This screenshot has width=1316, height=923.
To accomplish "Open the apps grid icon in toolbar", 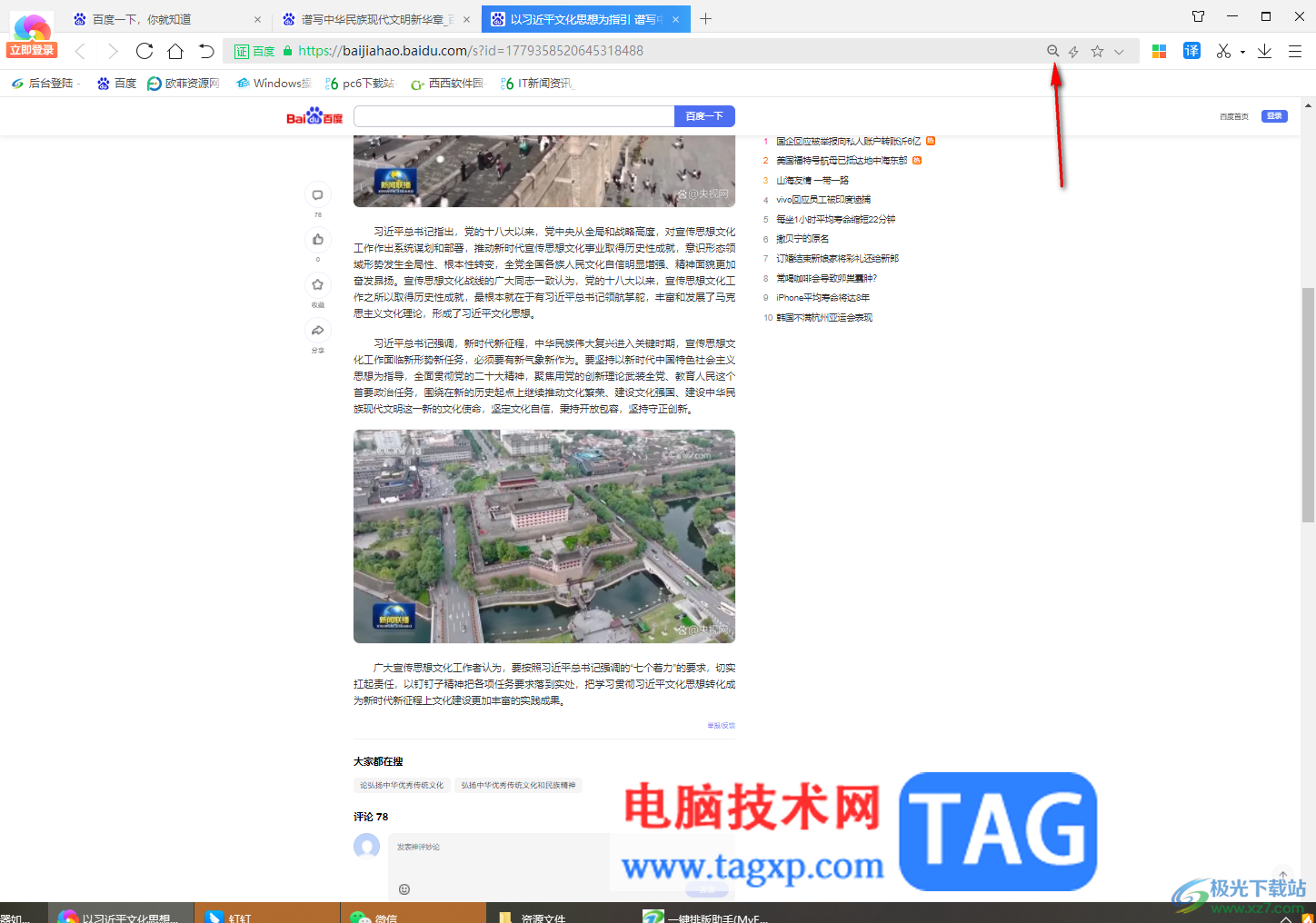I will (x=1159, y=51).
